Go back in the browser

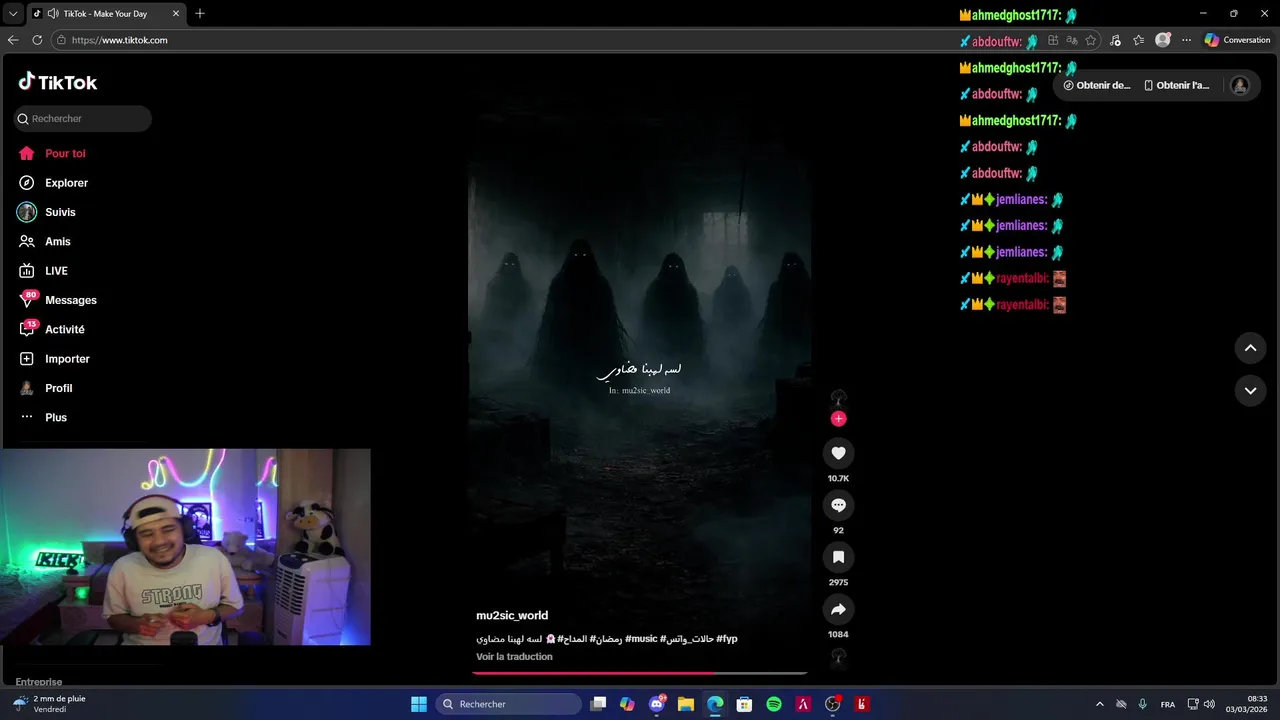tap(13, 40)
